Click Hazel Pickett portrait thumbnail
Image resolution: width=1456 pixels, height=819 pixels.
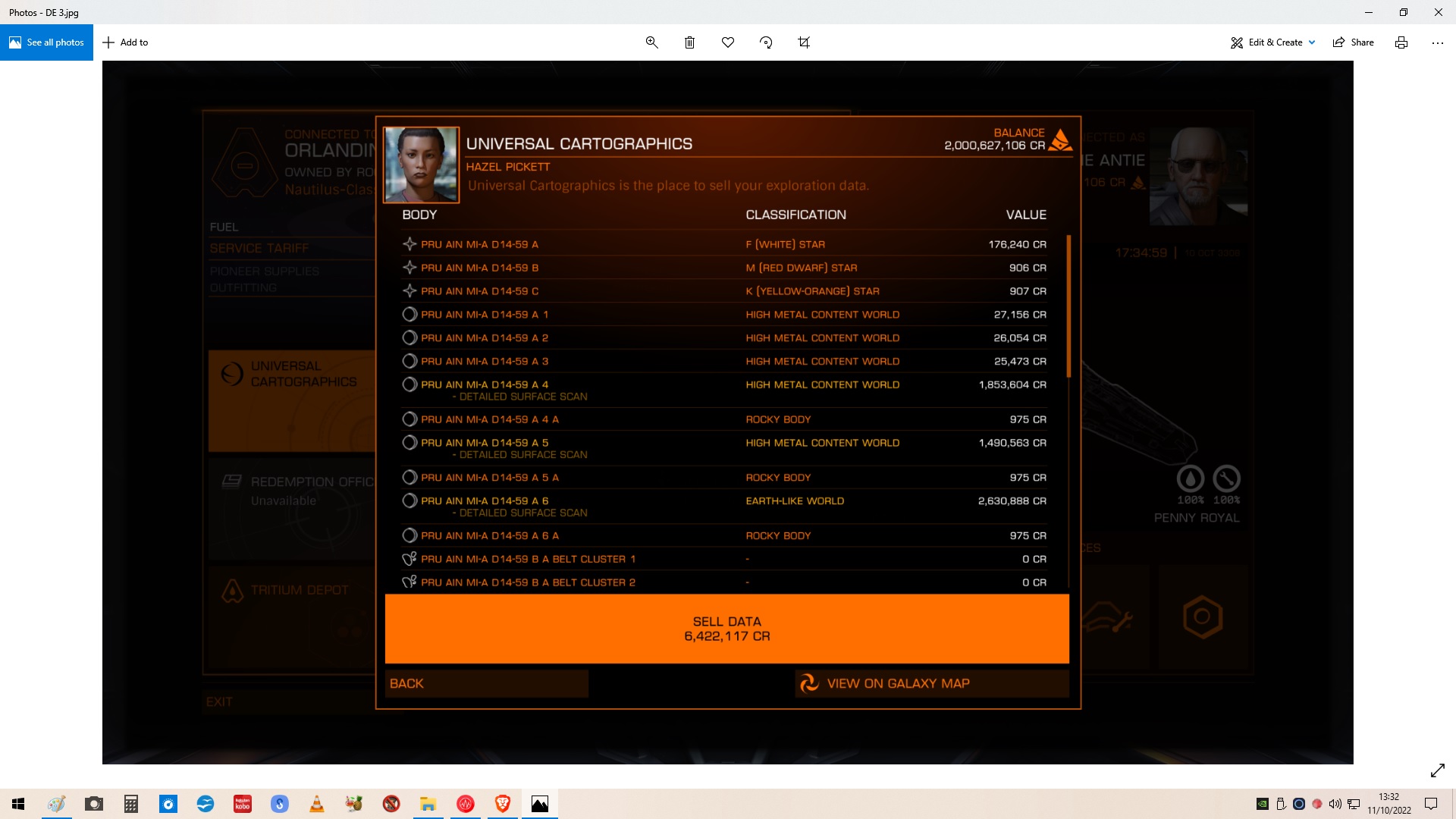pos(421,165)
